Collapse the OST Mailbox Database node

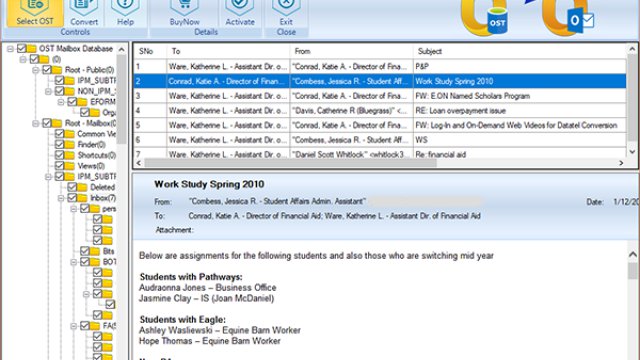click(10, 49)
